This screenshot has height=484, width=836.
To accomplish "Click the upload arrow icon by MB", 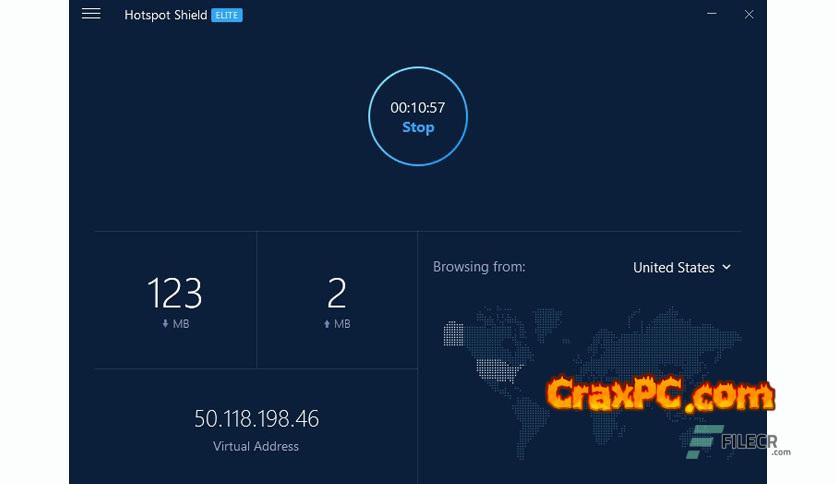I will point(327,324).
